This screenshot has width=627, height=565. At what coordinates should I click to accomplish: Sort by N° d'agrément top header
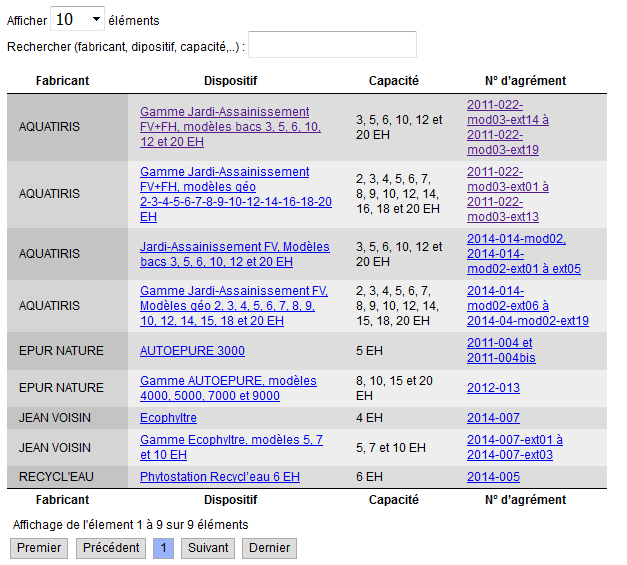click(x=525, y=81)
